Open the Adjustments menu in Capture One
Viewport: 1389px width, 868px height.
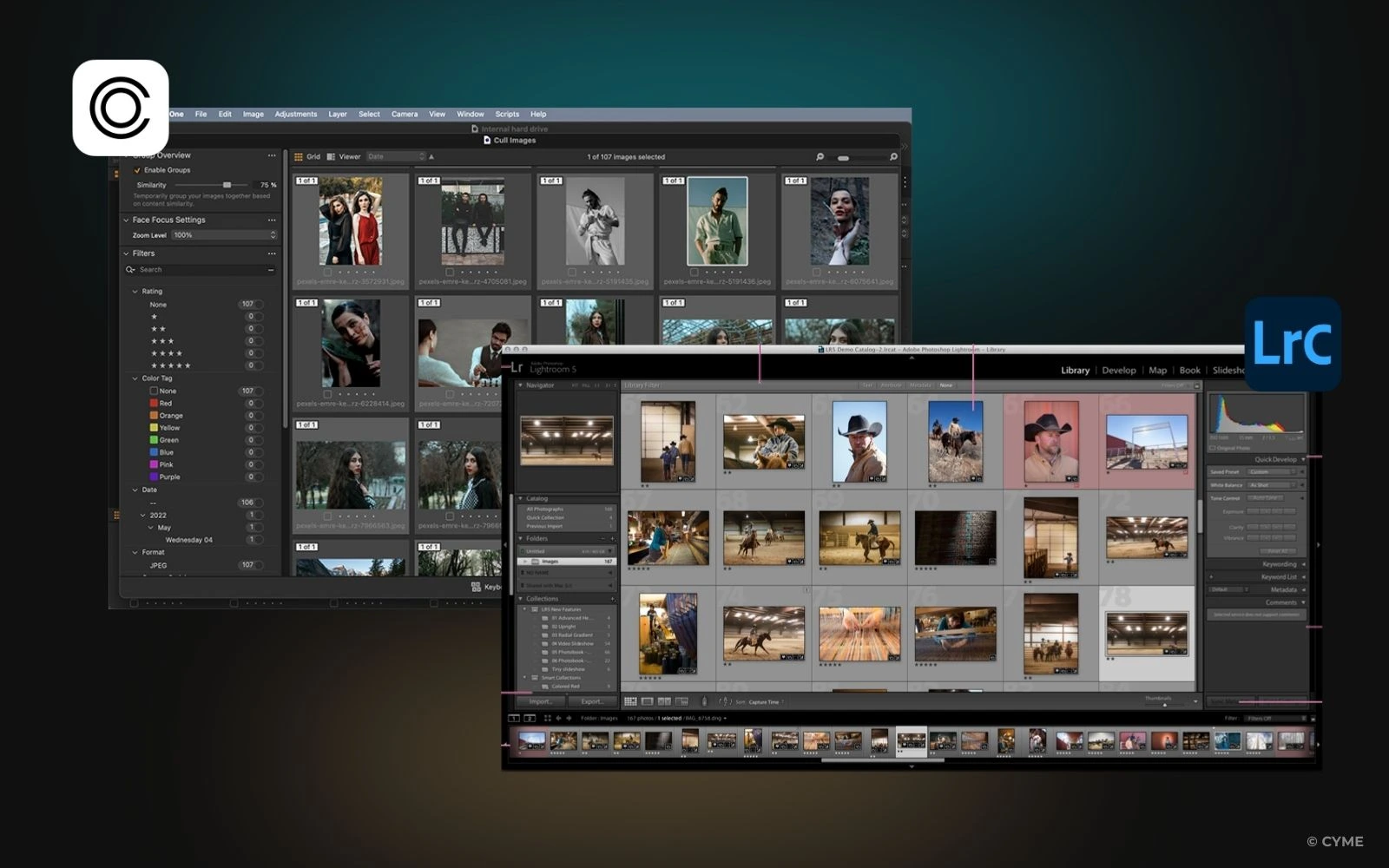click(x=296, y=114)
